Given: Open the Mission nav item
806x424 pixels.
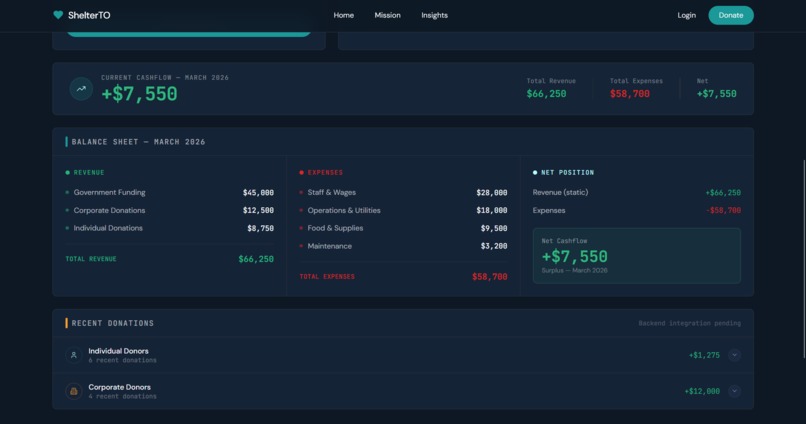Looking at the screenshot, I should coord(388,15).
